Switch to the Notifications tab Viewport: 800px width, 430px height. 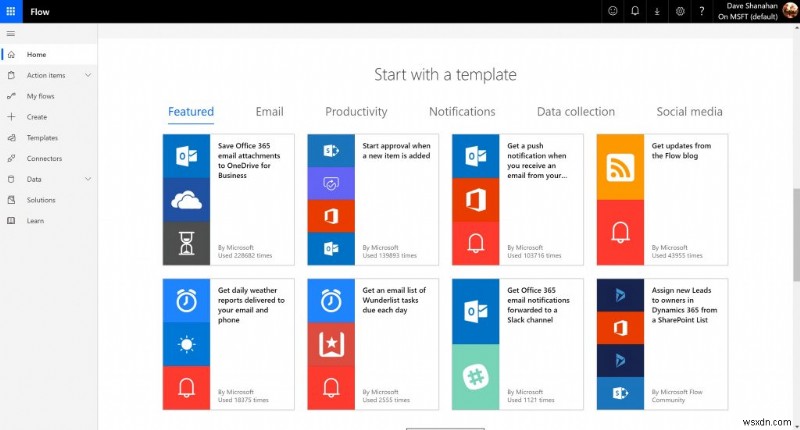(462, 112)
